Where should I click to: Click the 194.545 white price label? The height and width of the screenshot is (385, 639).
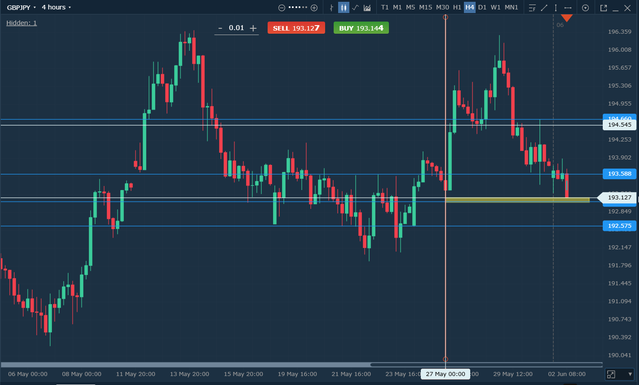619,125
